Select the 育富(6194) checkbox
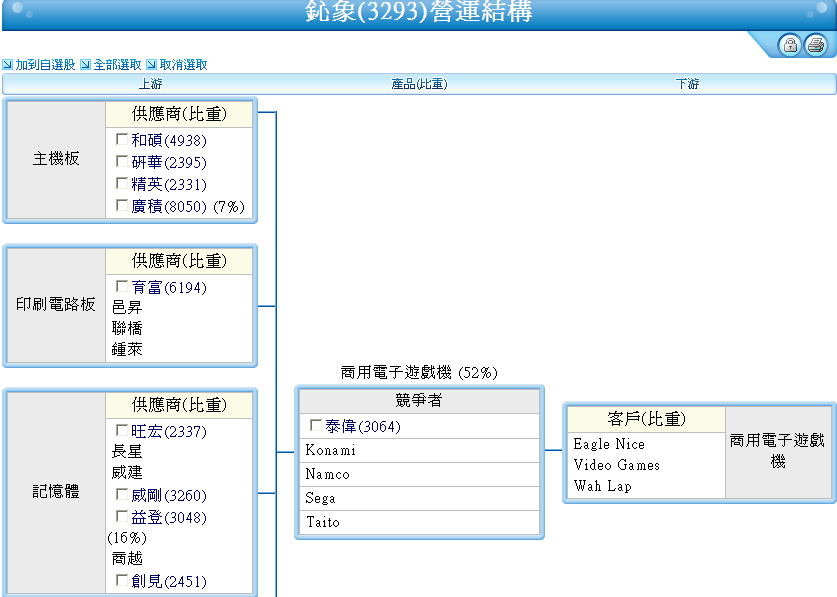 [x=122, y=287]
